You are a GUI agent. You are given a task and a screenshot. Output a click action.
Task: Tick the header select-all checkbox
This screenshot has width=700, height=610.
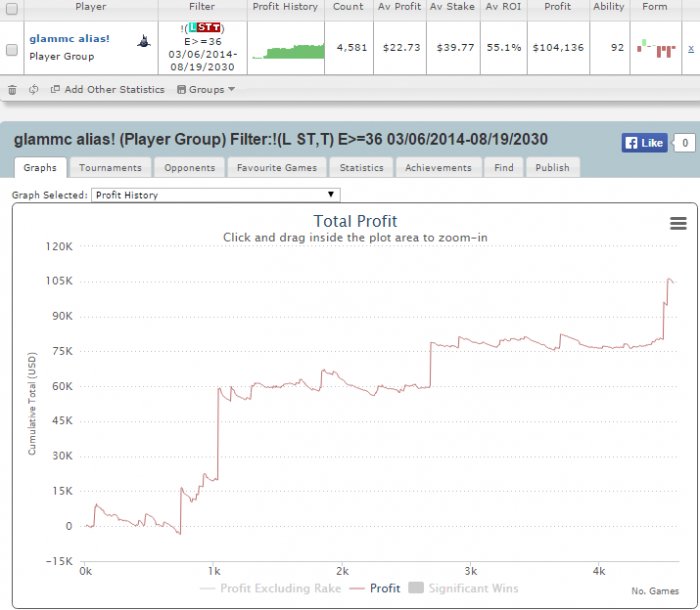coord(12,8)
